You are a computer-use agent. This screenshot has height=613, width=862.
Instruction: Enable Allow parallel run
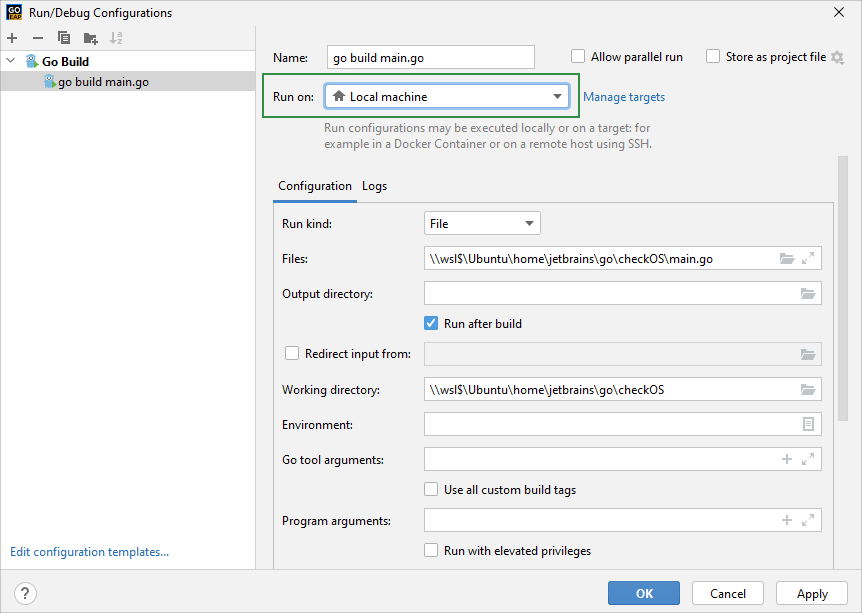pos(578,57)
